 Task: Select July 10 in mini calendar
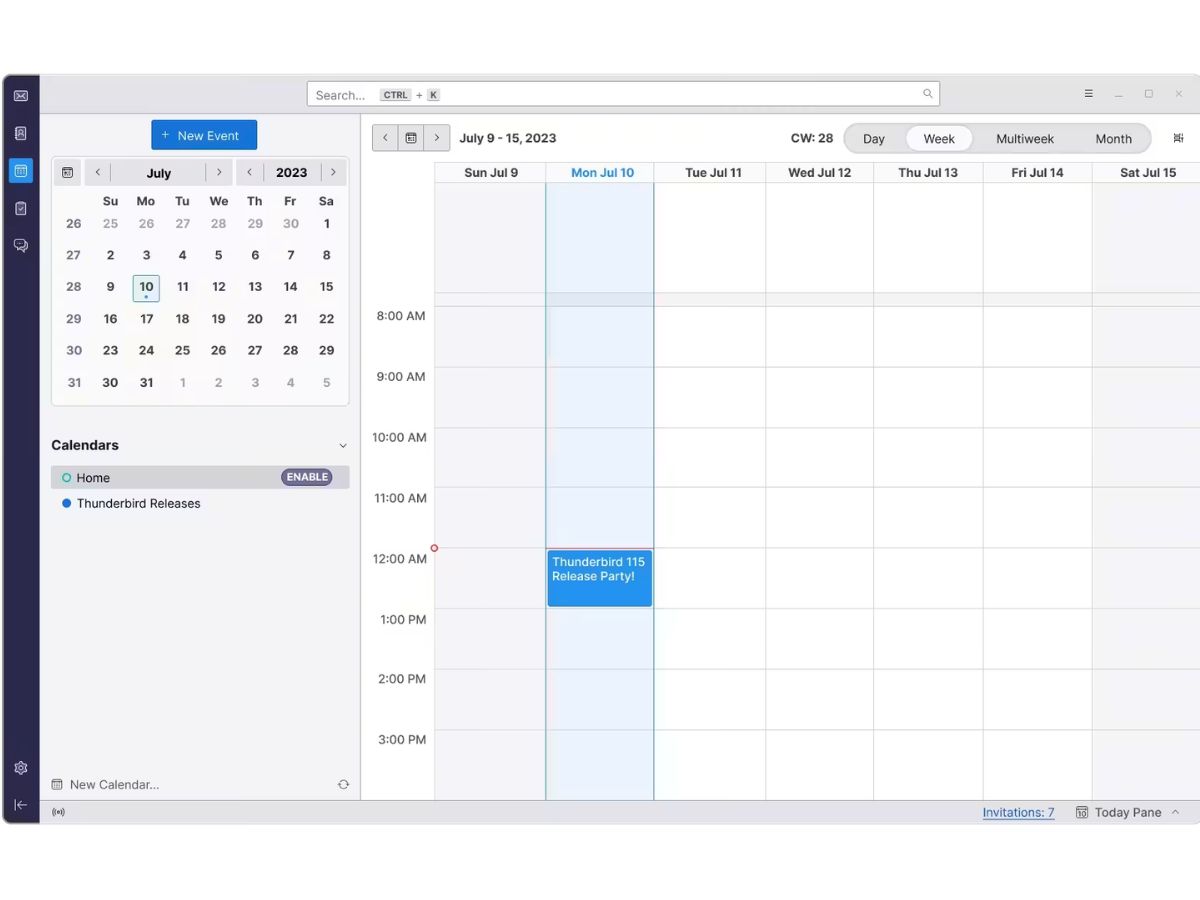coord(146,288)
